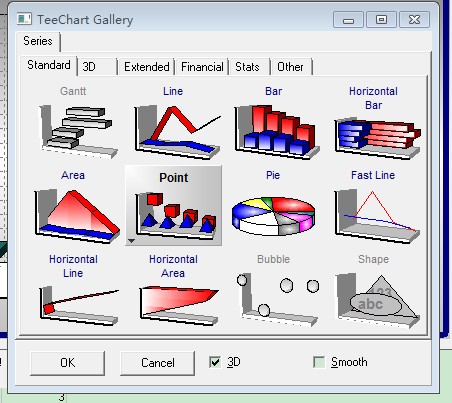Choose the Pie chart icon
Screen dimensions: 452x403
[x=273, y=216]
